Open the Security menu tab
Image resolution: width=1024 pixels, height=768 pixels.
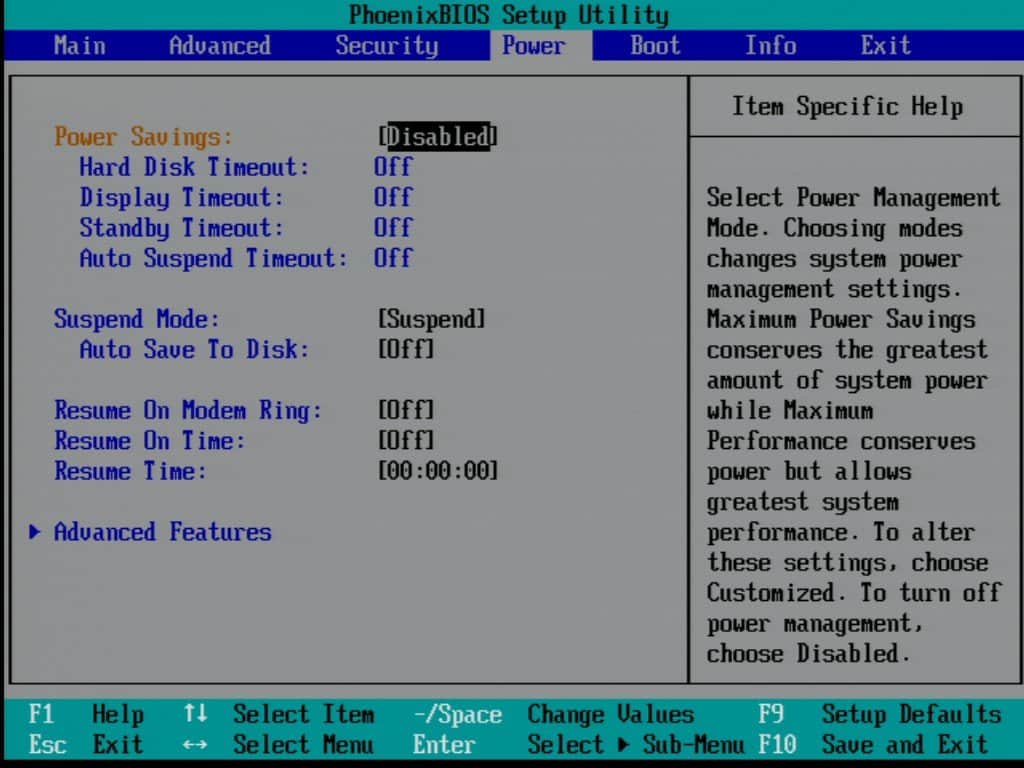pyautogui.click(x=387, y=46)
